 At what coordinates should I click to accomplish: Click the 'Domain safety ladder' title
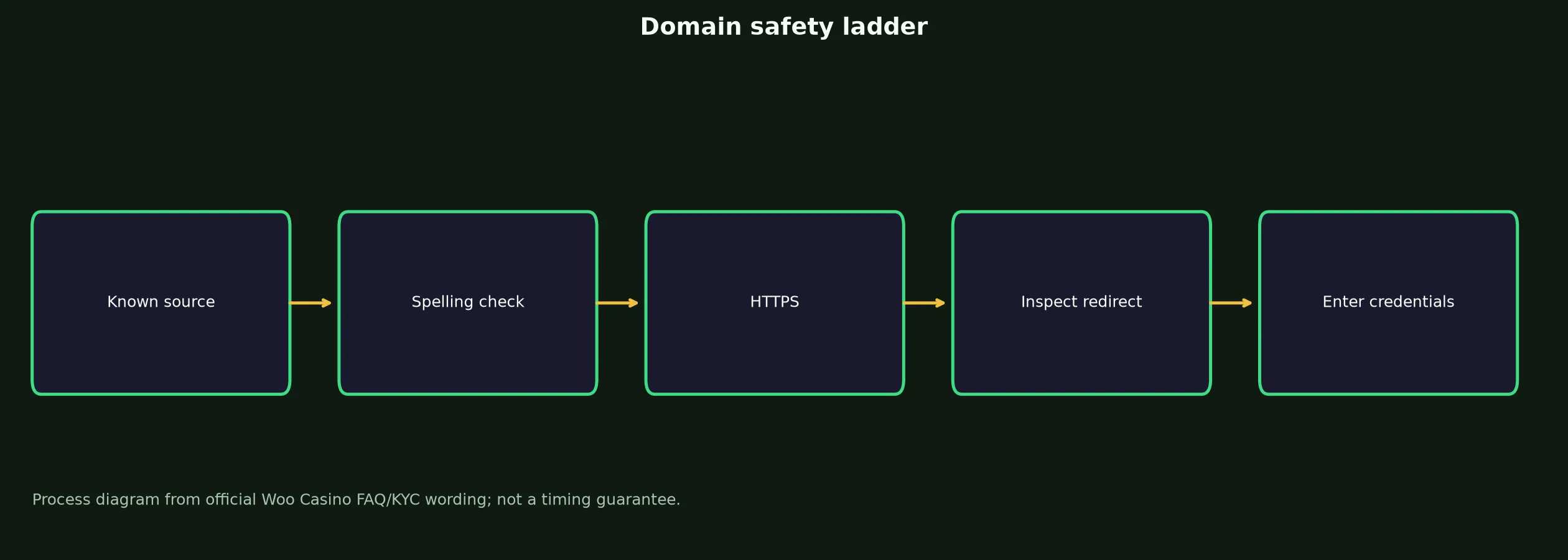coord(783,27)
